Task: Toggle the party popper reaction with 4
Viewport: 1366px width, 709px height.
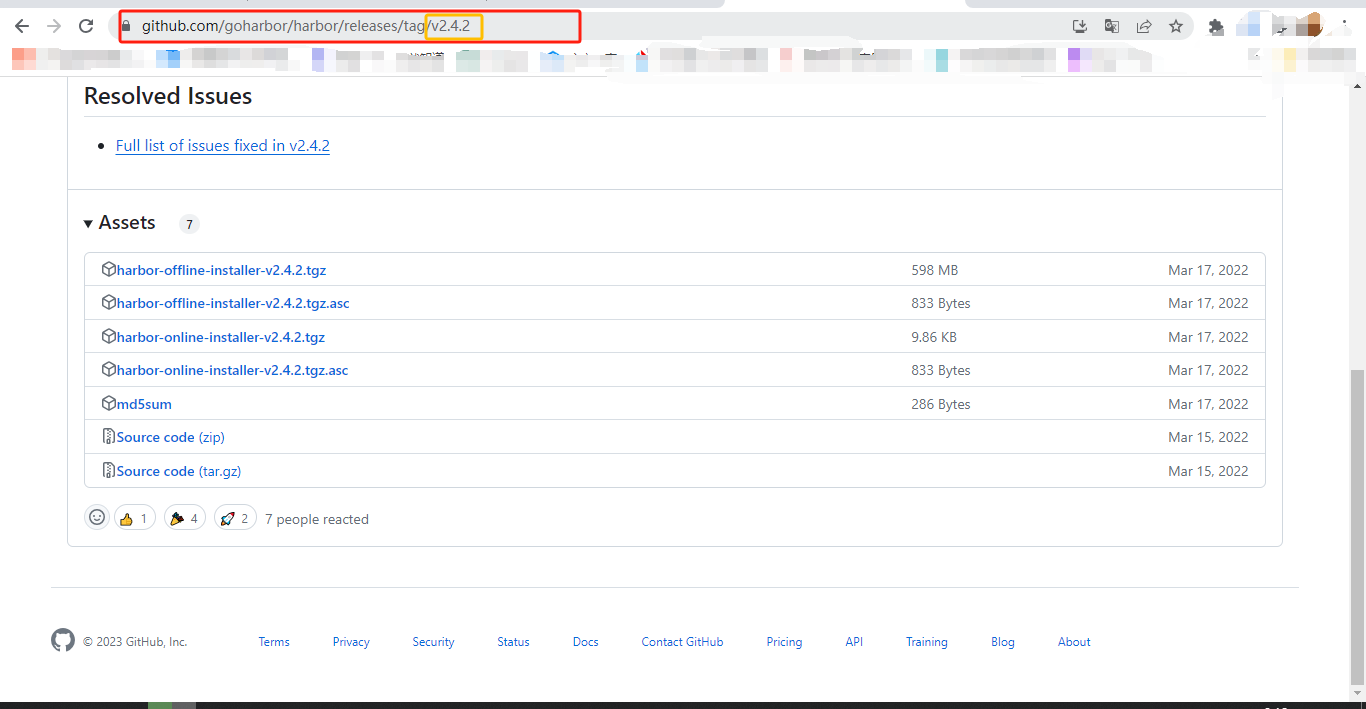Action: pos(185,518)
